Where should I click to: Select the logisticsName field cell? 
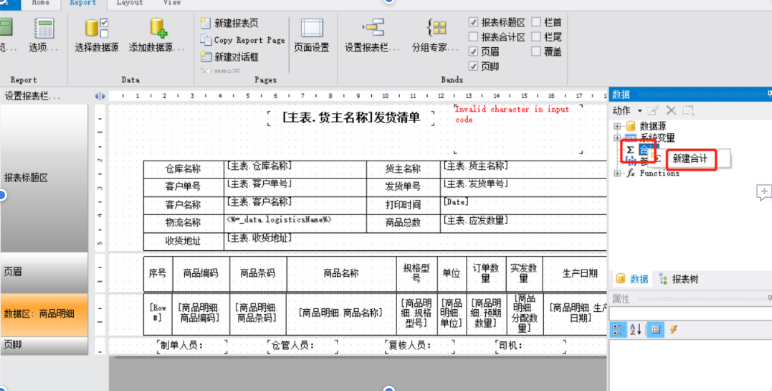tap(295, 223)
